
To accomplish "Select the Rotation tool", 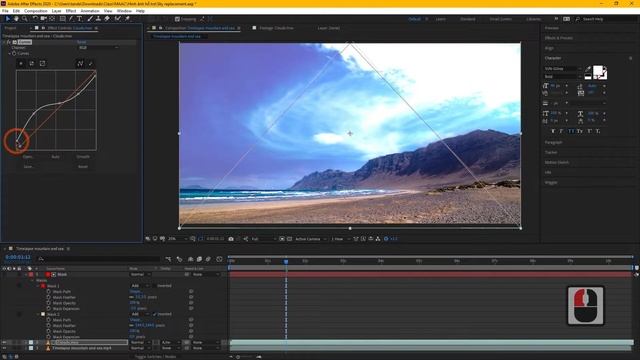I will coord(35,19).
